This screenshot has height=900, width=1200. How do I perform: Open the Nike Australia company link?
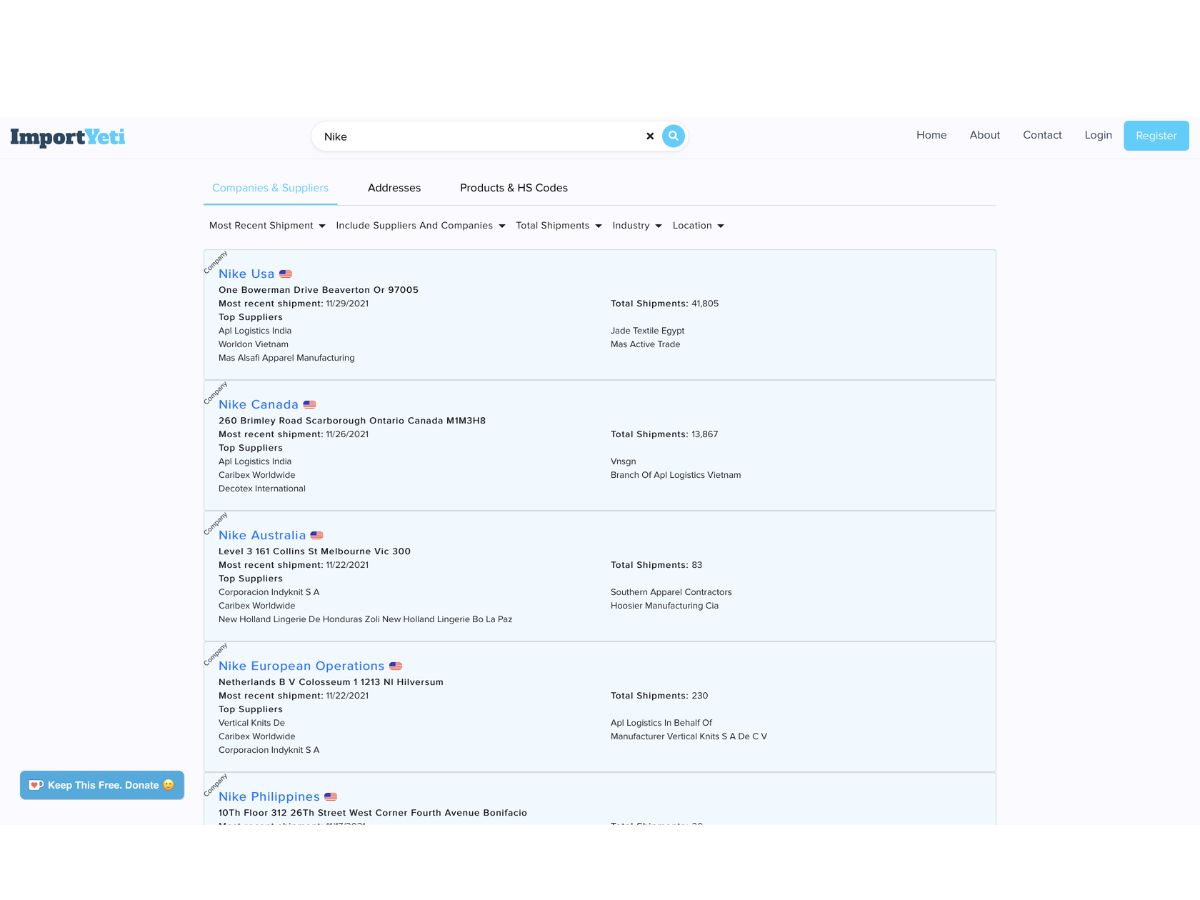(262, 536)
